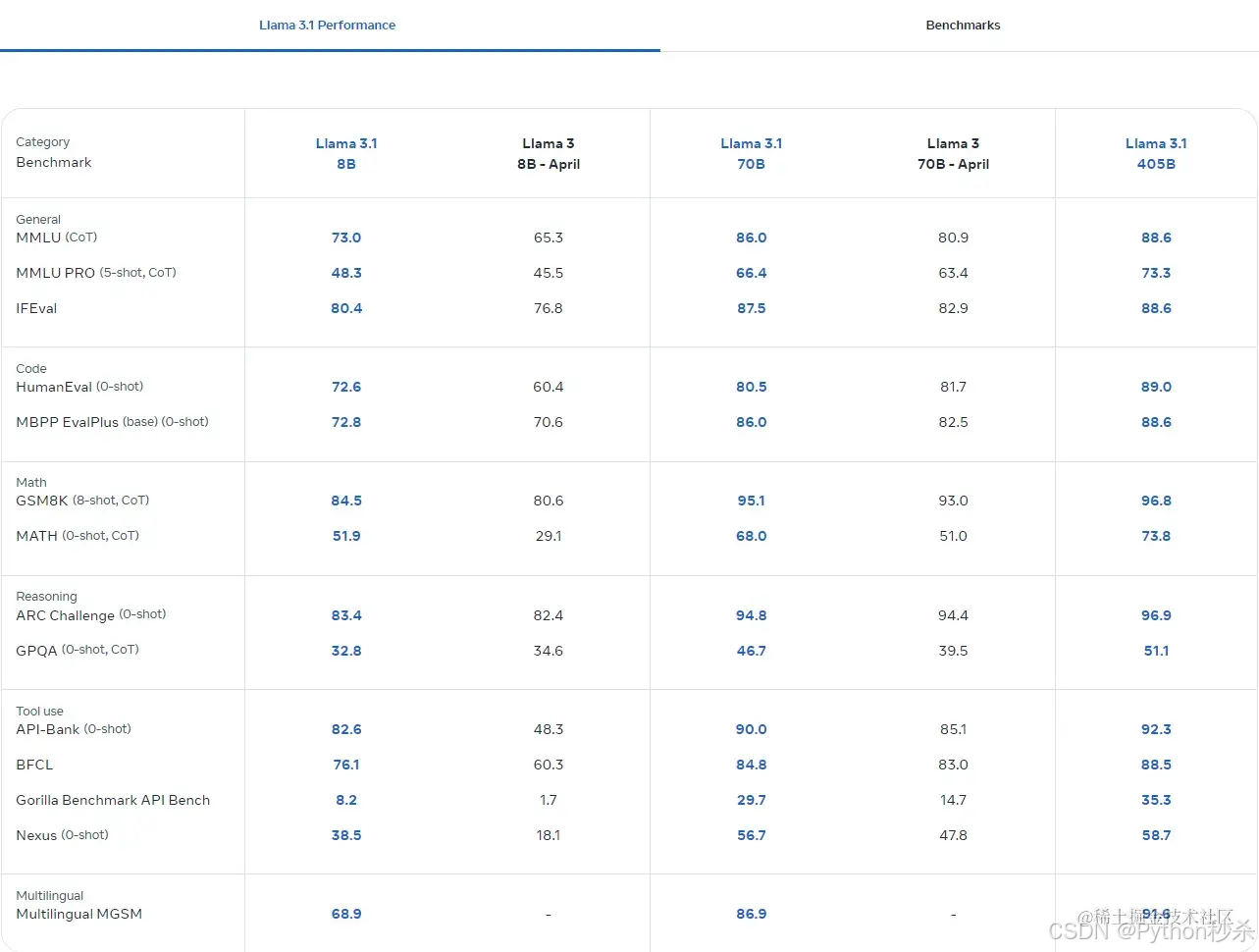Click the BFCL row label
This screenshot has height=952, width=1259.
[34, 765]
